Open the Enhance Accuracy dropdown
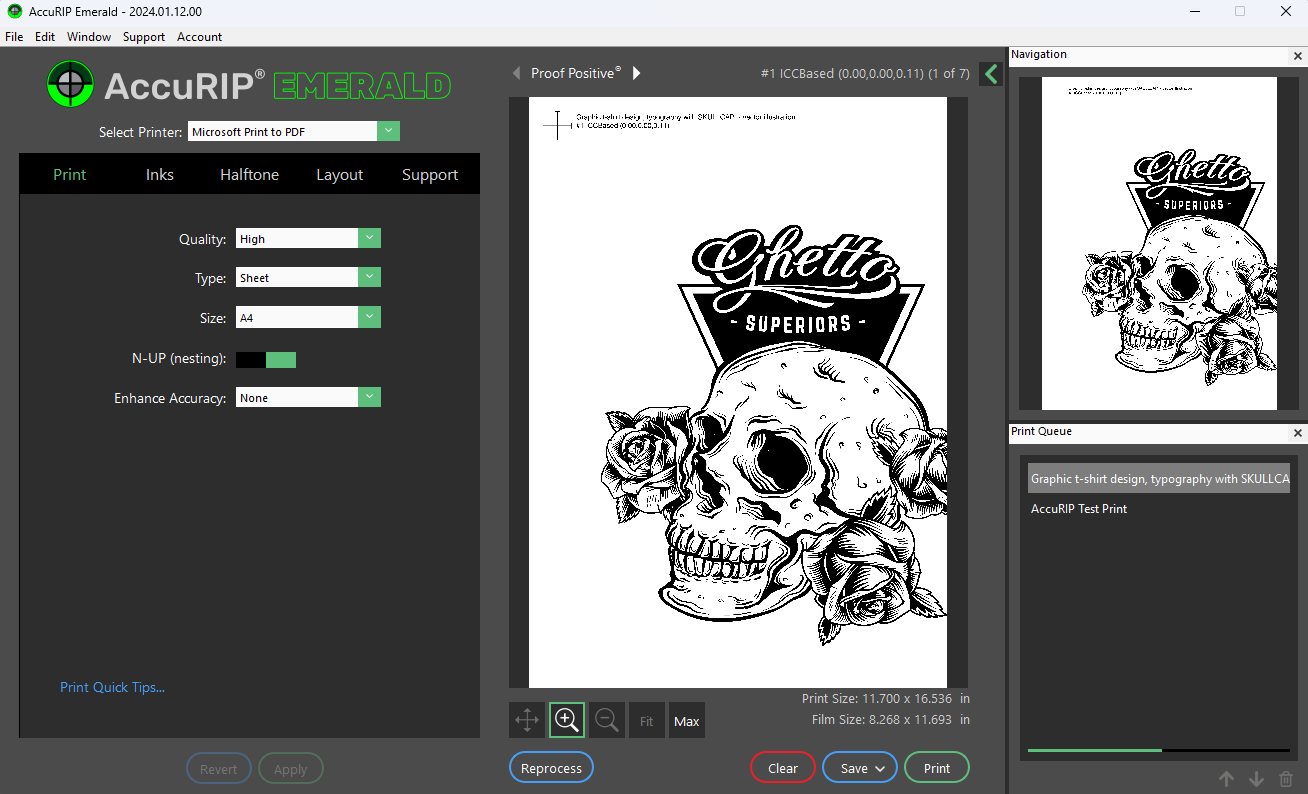The width and height of the screenshot is (1308, 794). click(370, 397)
